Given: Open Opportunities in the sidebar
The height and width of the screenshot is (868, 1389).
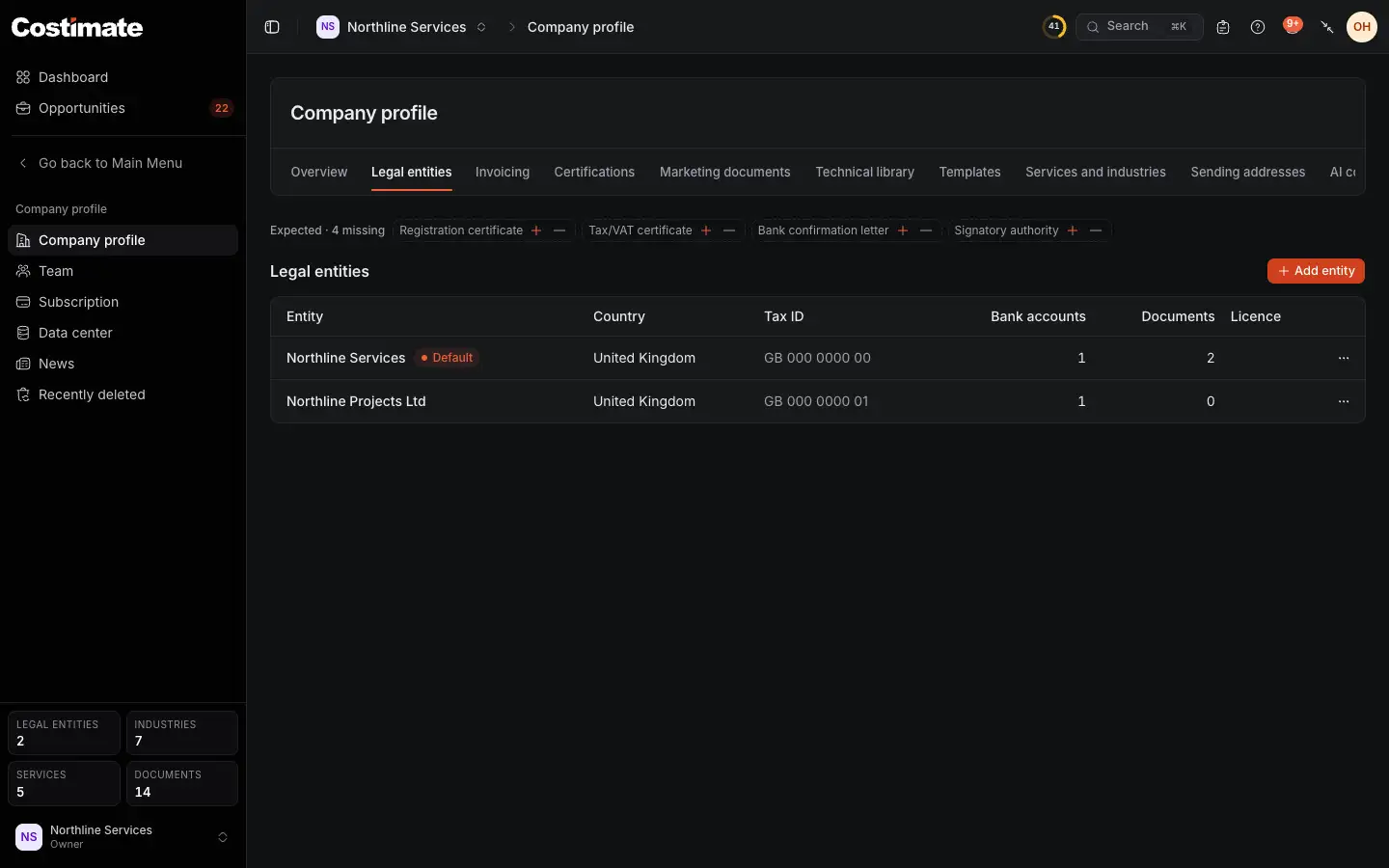Looking at the screenshot, I should [123, 108].
